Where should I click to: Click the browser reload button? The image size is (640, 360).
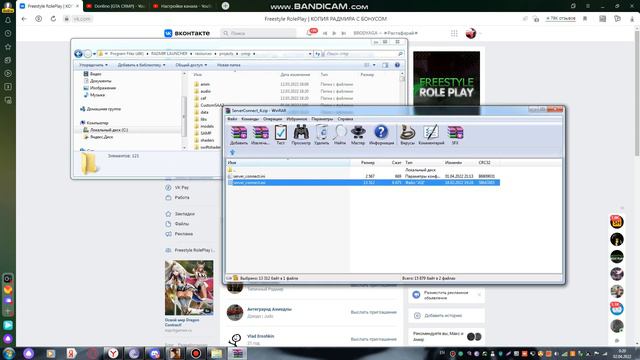(x=53, y=19)
